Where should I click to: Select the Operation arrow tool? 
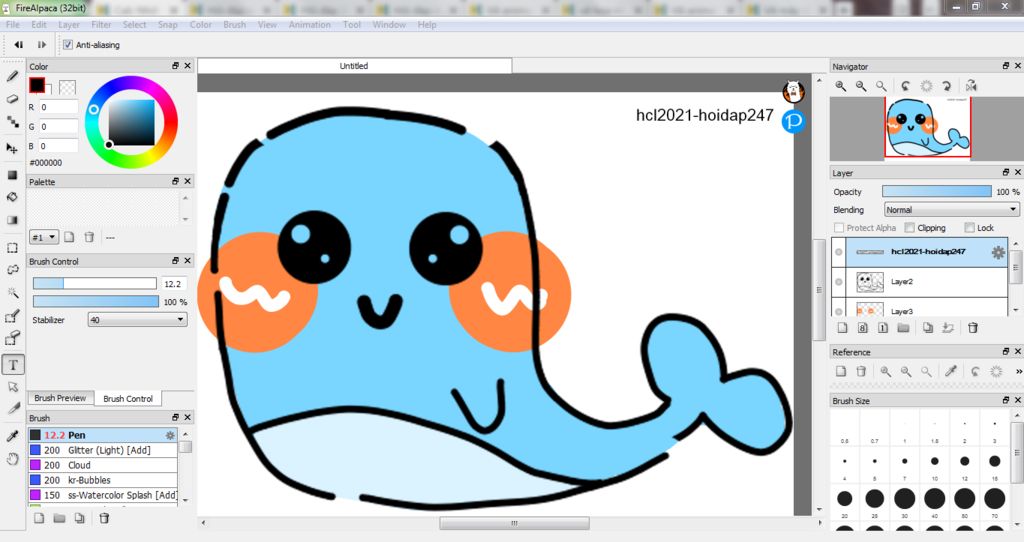12,387
